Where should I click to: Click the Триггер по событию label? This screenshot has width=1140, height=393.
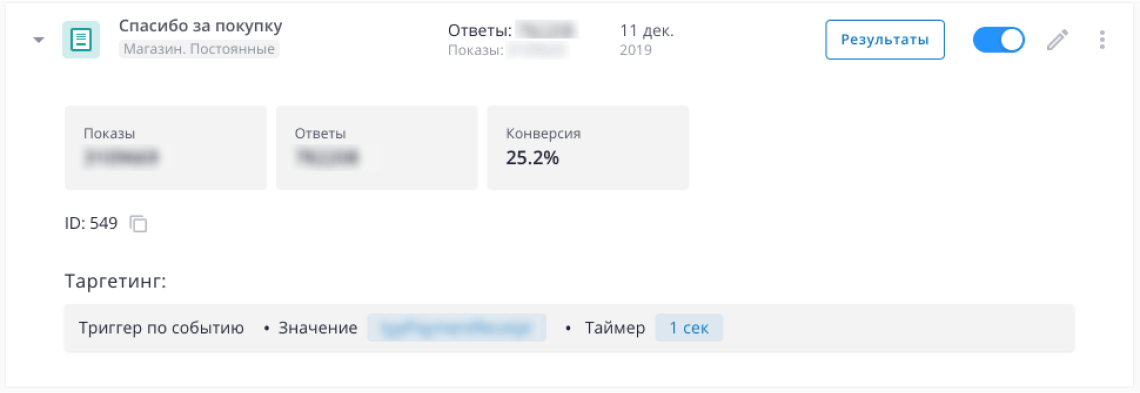161,328
